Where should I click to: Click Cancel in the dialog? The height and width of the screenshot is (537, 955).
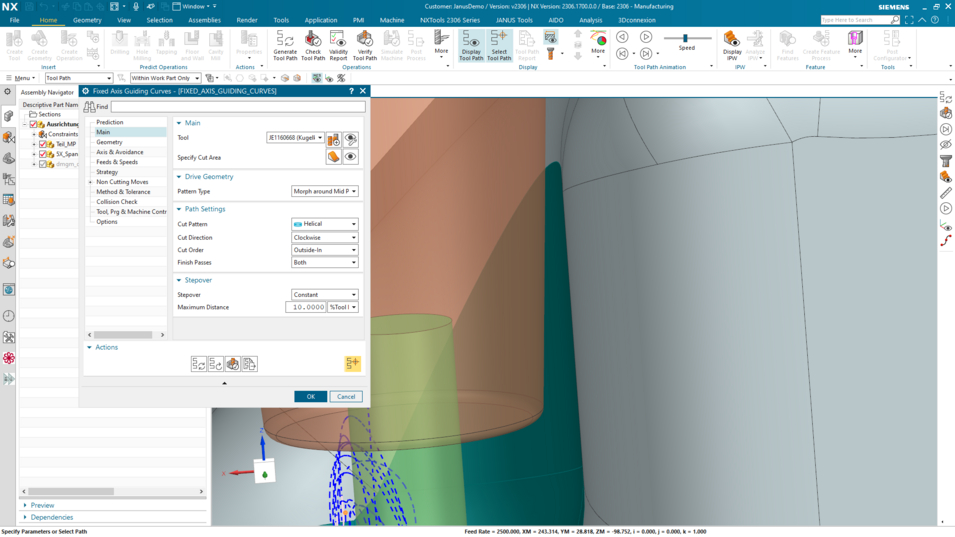pos(346,396)
